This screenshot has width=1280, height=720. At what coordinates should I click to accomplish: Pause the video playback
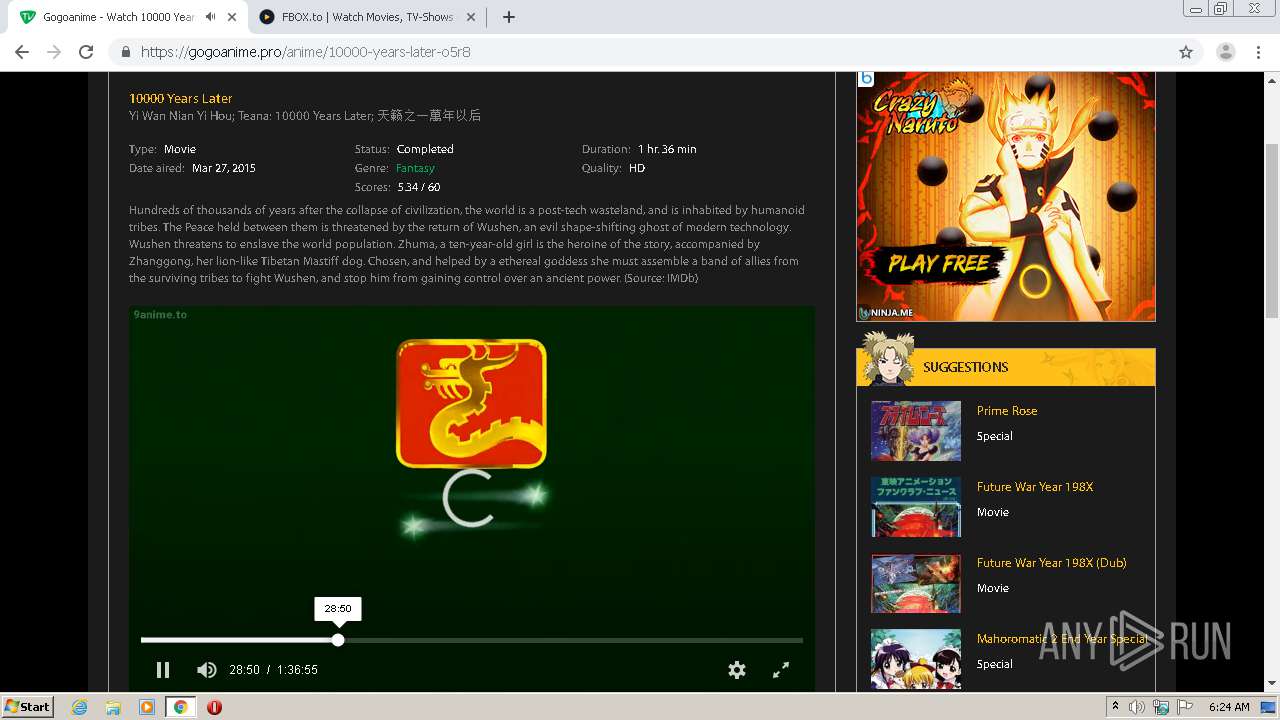pos(163,670)
